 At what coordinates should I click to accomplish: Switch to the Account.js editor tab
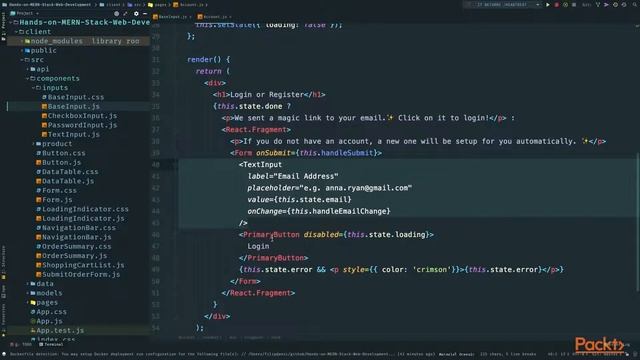coord(214,17)
